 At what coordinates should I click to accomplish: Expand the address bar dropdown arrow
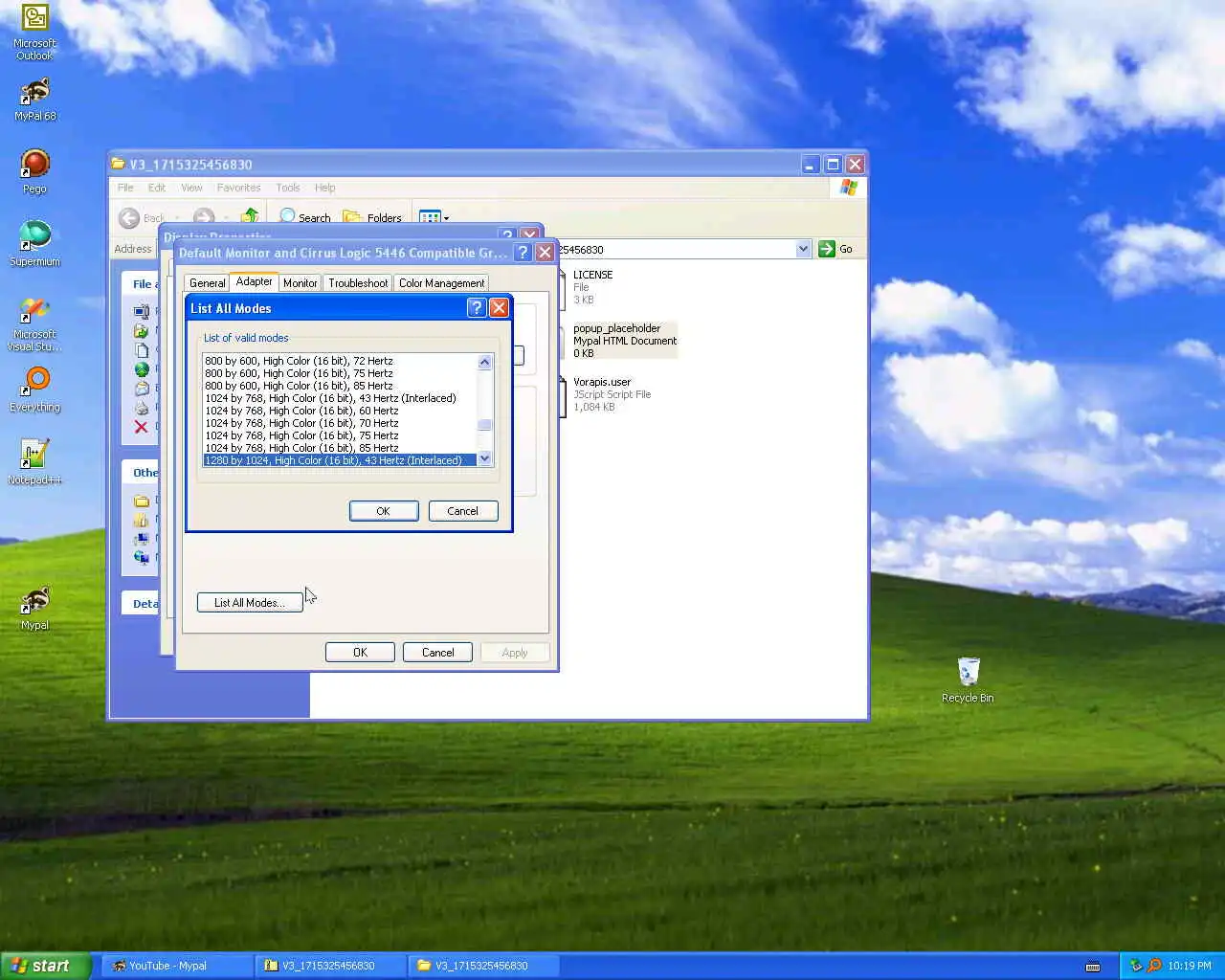803,249
